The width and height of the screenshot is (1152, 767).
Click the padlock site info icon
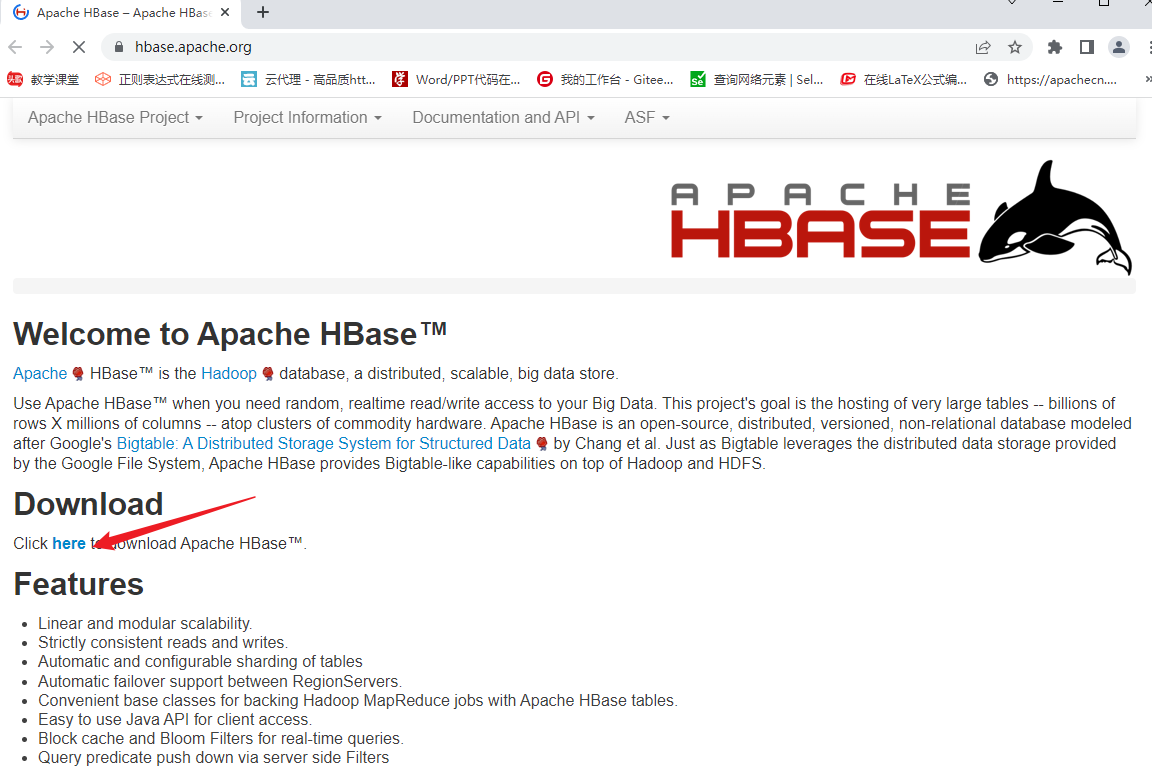(x=118, y=47)
